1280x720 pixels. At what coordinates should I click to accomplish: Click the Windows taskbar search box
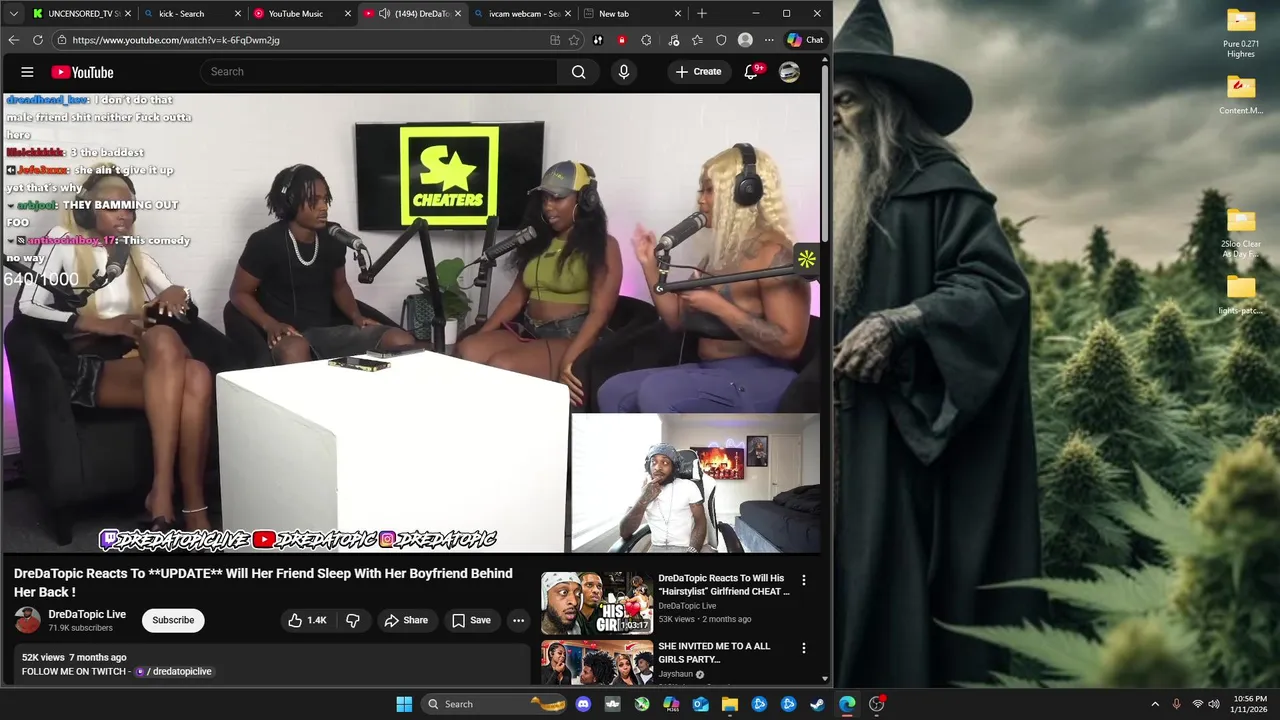(494, 704)
